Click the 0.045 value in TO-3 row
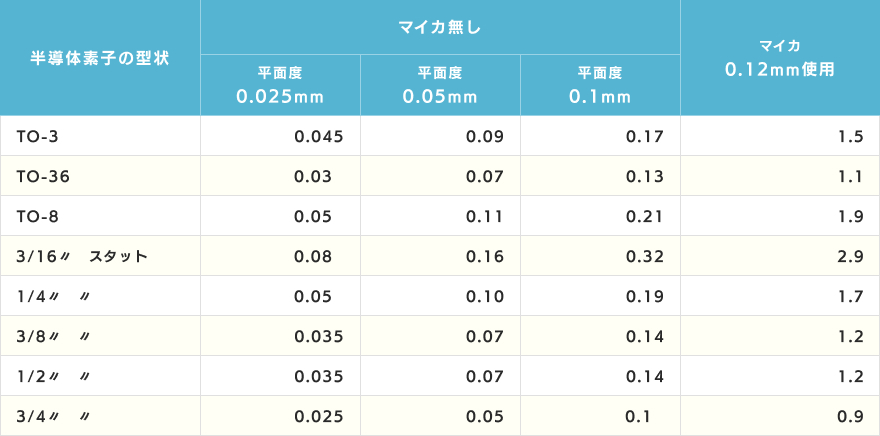The image size is (880, 436). (x=319, y=136)
